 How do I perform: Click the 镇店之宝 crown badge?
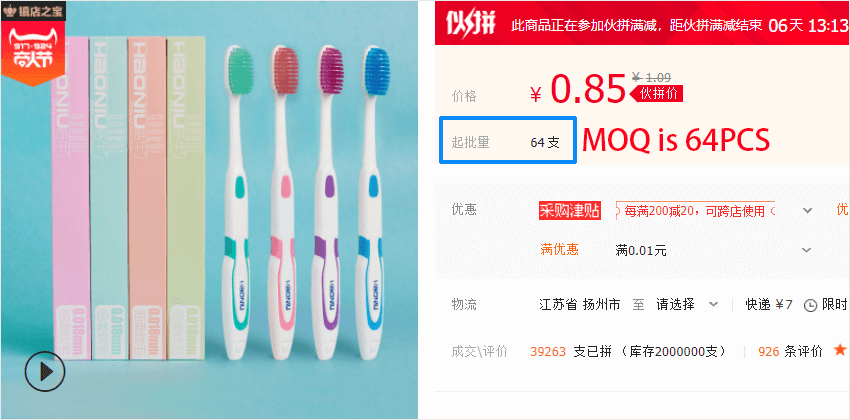(x=34, y=9)
